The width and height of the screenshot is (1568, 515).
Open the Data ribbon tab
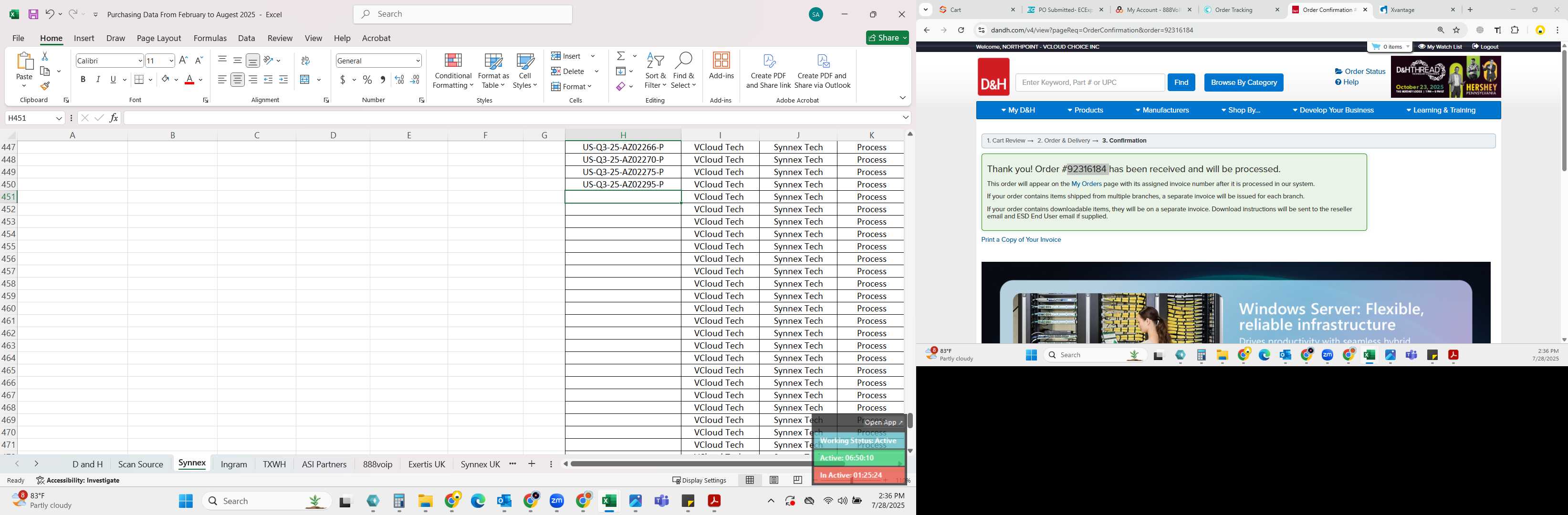(247, 38)
